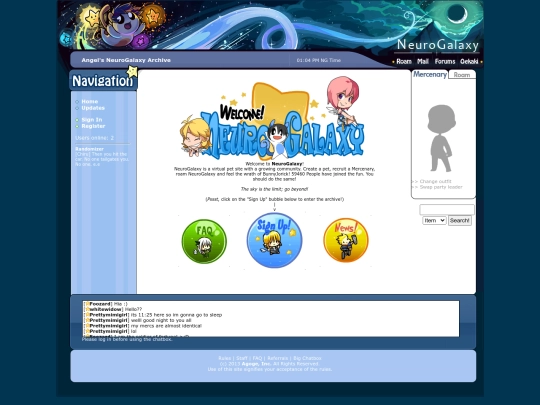The width and height of the screenshot is (540, 405).
Task: Open Referrals link in footer
Action: pyautogui.click(x=278, y=358)
